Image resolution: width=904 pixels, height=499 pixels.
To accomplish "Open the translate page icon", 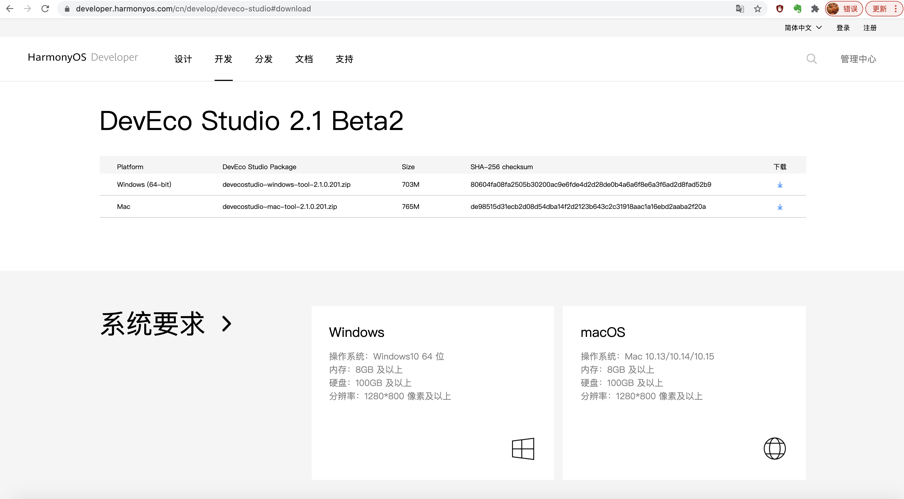I will point(740,9).
